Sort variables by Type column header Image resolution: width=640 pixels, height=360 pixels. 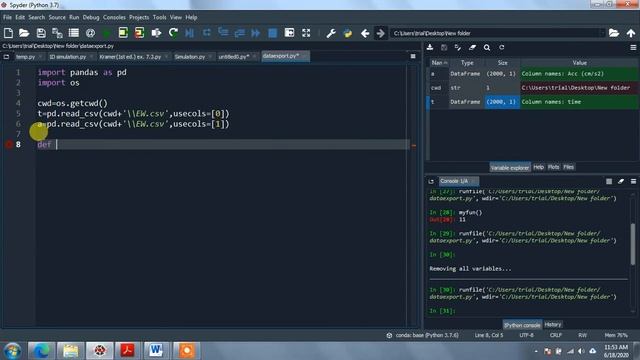[467, 63]
